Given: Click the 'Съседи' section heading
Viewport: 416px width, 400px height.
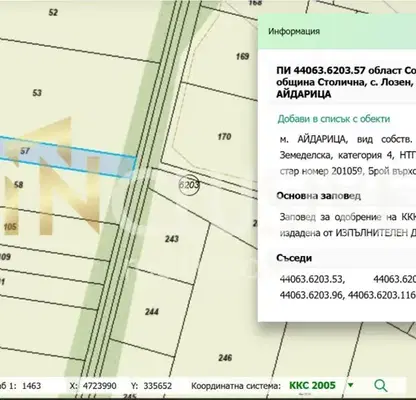Looking at the screenshot, I should [294, 258].
